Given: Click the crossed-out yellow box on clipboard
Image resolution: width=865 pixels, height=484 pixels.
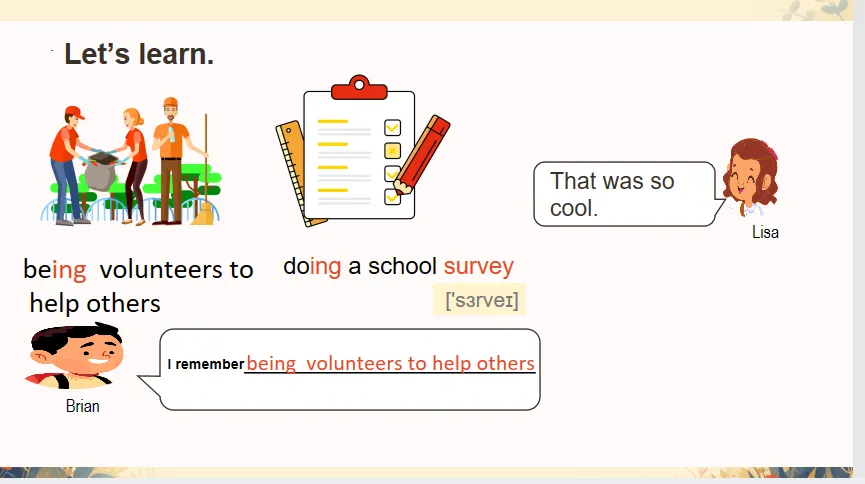Looking at the screenshot, I should pos(392,151).
